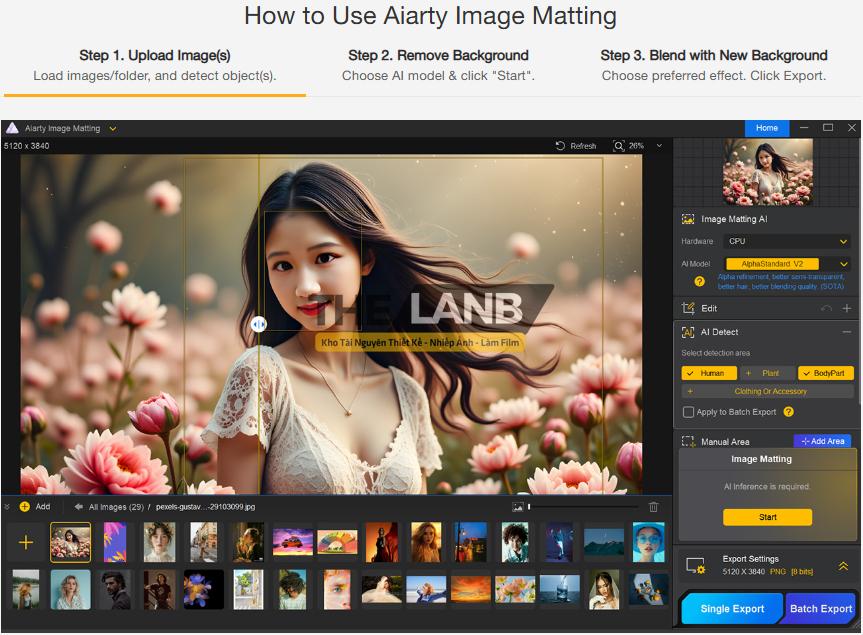Open the Hardware CPU dropdown
This screenshot has width=863, height=635.
[x=786, y=241]
